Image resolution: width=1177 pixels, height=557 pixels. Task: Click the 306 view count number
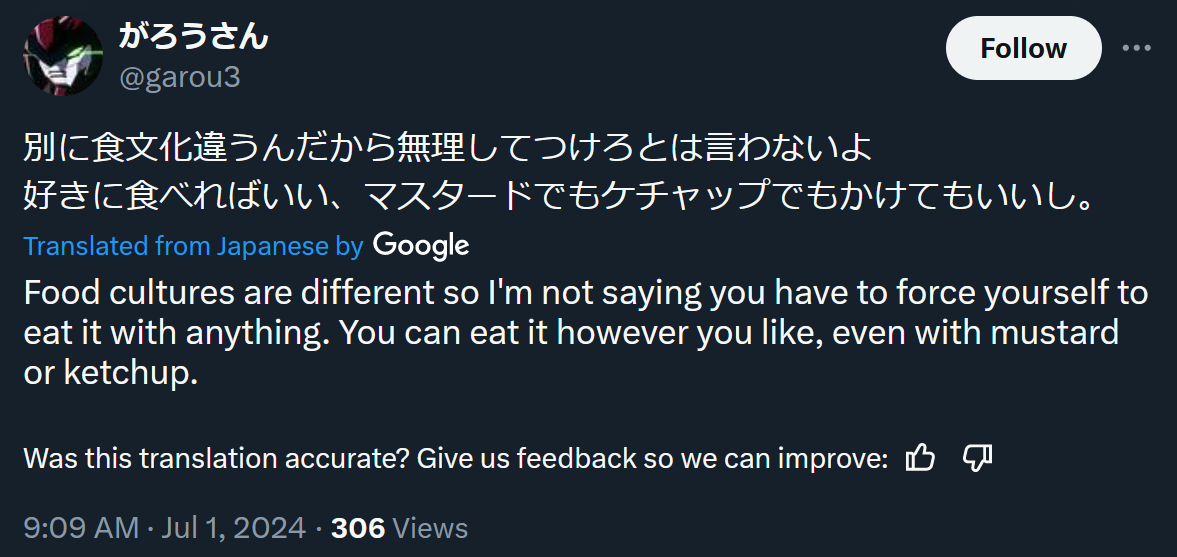coord(357,528)
